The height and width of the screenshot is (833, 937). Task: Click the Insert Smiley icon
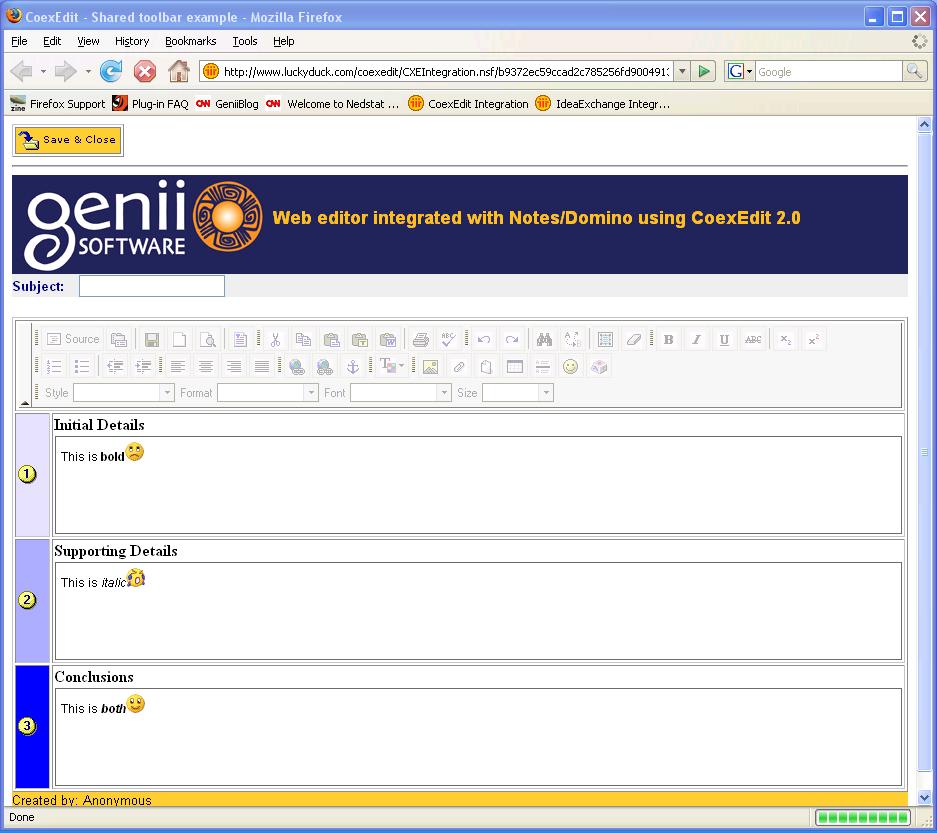tap(570, 367)
